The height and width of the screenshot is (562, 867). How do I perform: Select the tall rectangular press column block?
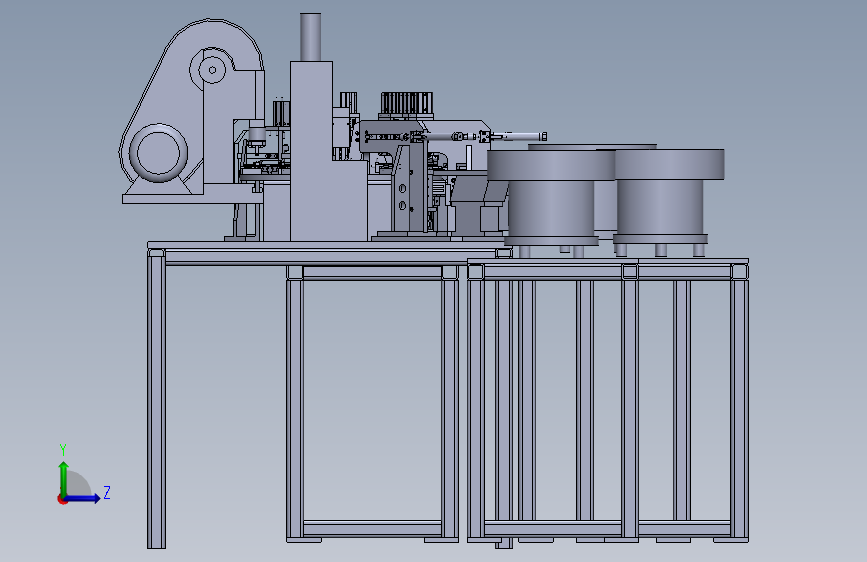(x=311, y=150)
